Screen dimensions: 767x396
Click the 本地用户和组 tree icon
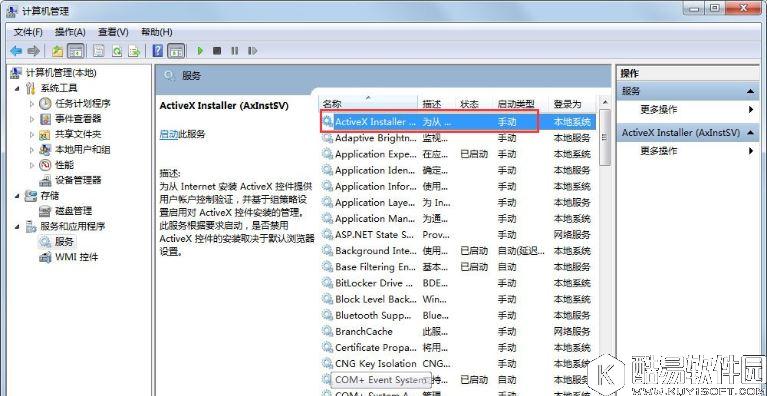click(x=45, y=150)
